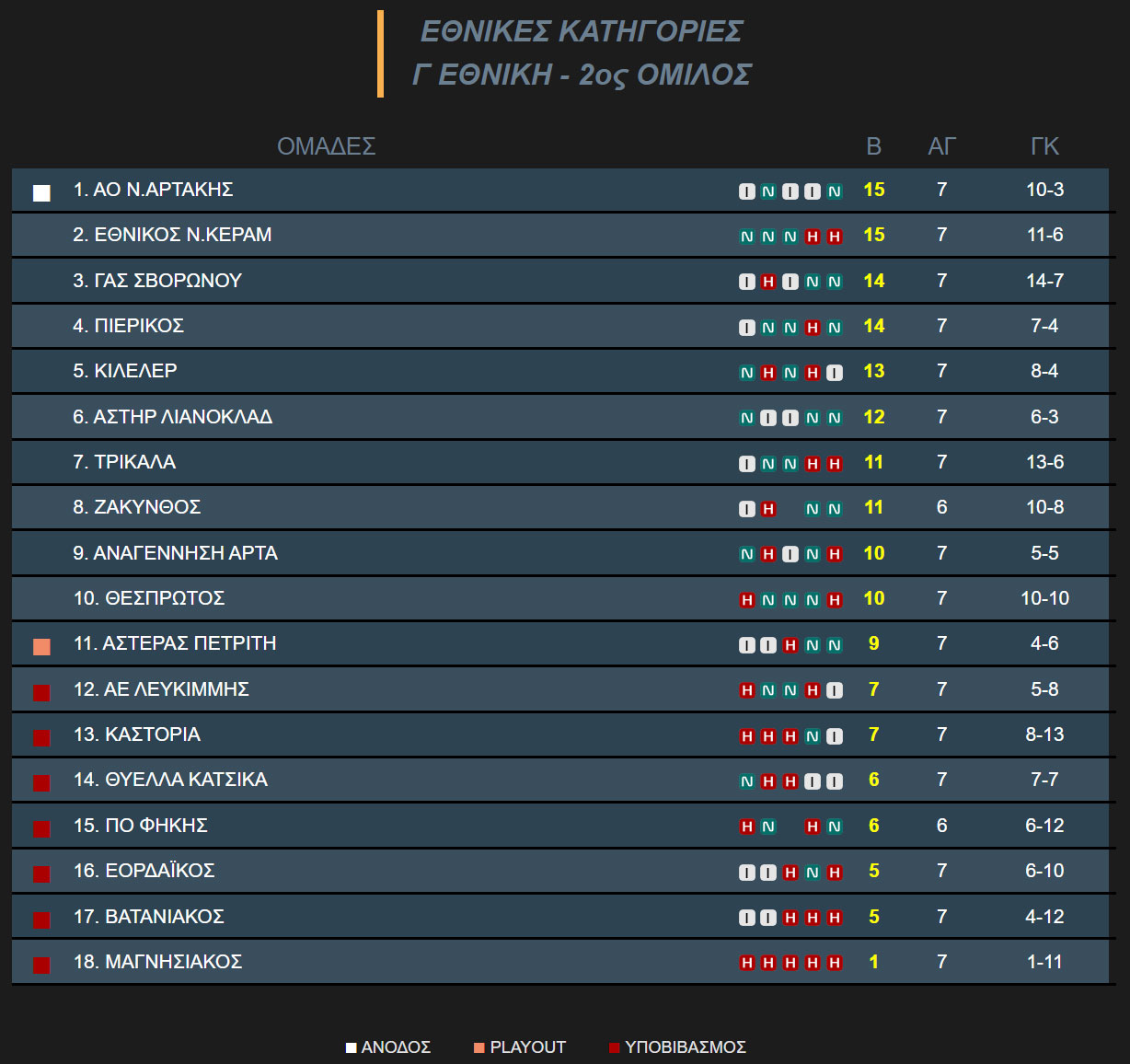1130x1064 pixels.
Task: Select team 2. ΕΘΝΙΚΟΣ Ν.ΚΕΡΑΜ
Action: coord(173,235)
